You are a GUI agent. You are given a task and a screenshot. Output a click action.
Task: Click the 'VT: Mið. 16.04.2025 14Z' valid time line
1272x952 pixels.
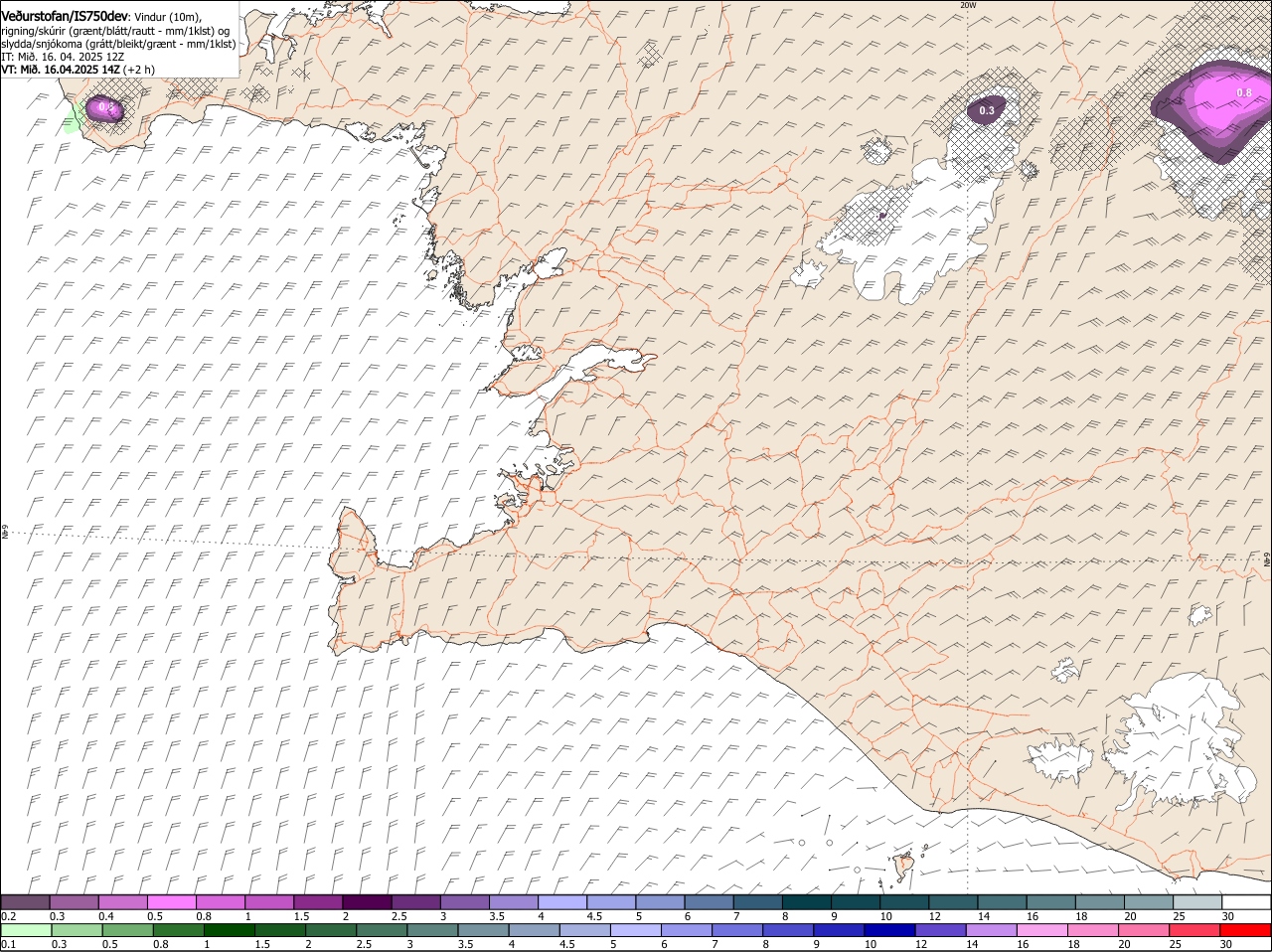pyautogui.click(x=61, y=70)
